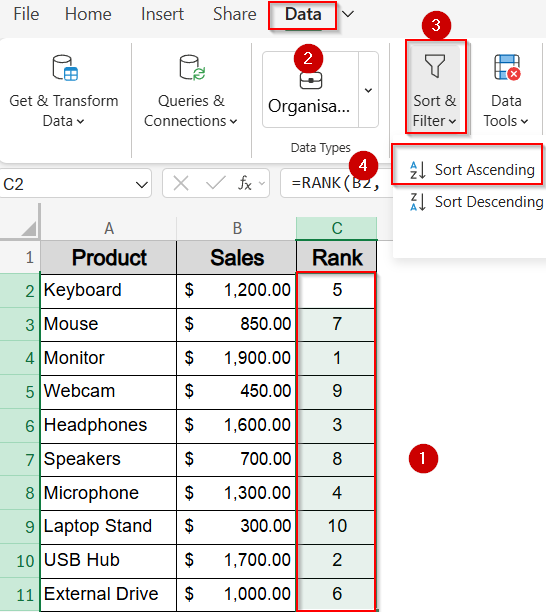The height and width of the screenshot is (612, 546).
Task: Select the Data ribbon tab
Action: click(303, 14)
